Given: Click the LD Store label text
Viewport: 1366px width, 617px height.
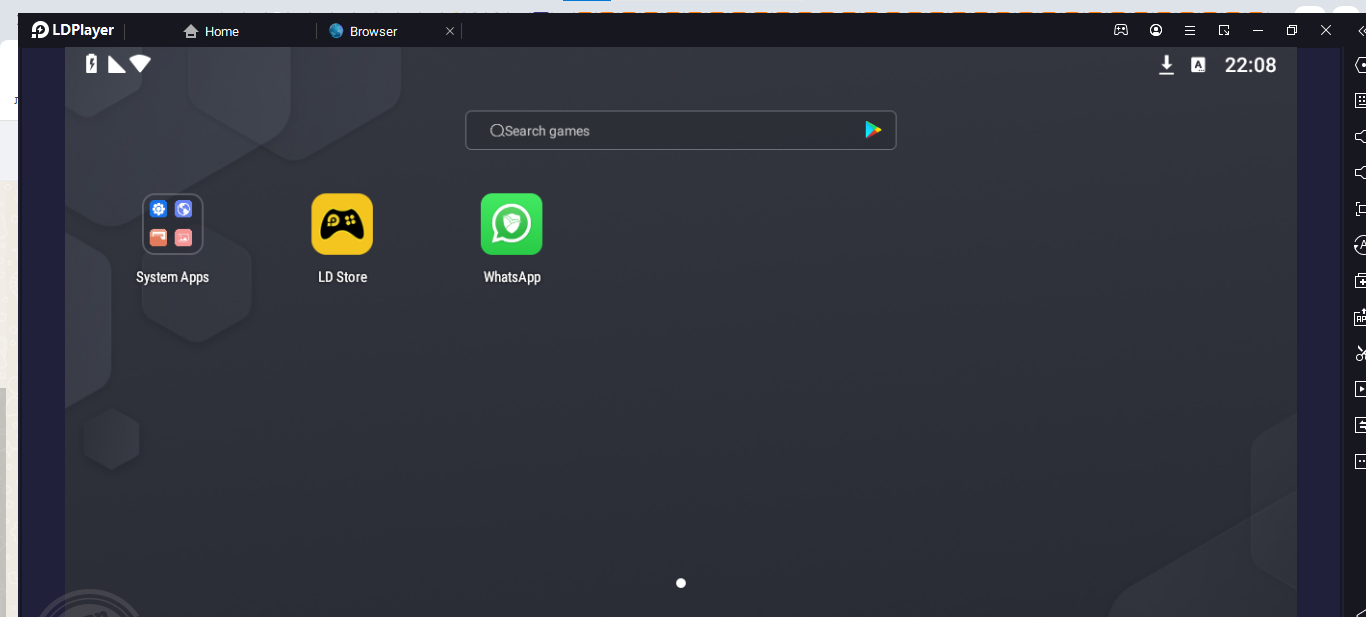Looking at the screenshot, I should tap(343, 277).
